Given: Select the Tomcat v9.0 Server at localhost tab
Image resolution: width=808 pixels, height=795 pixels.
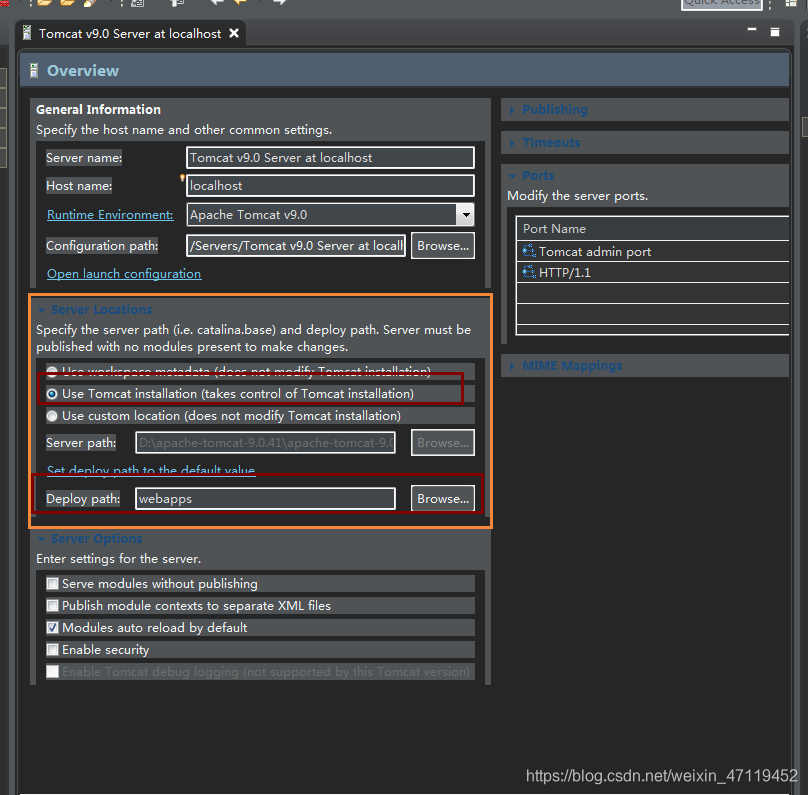Looking at the screenshot, I should pos(130,33).
